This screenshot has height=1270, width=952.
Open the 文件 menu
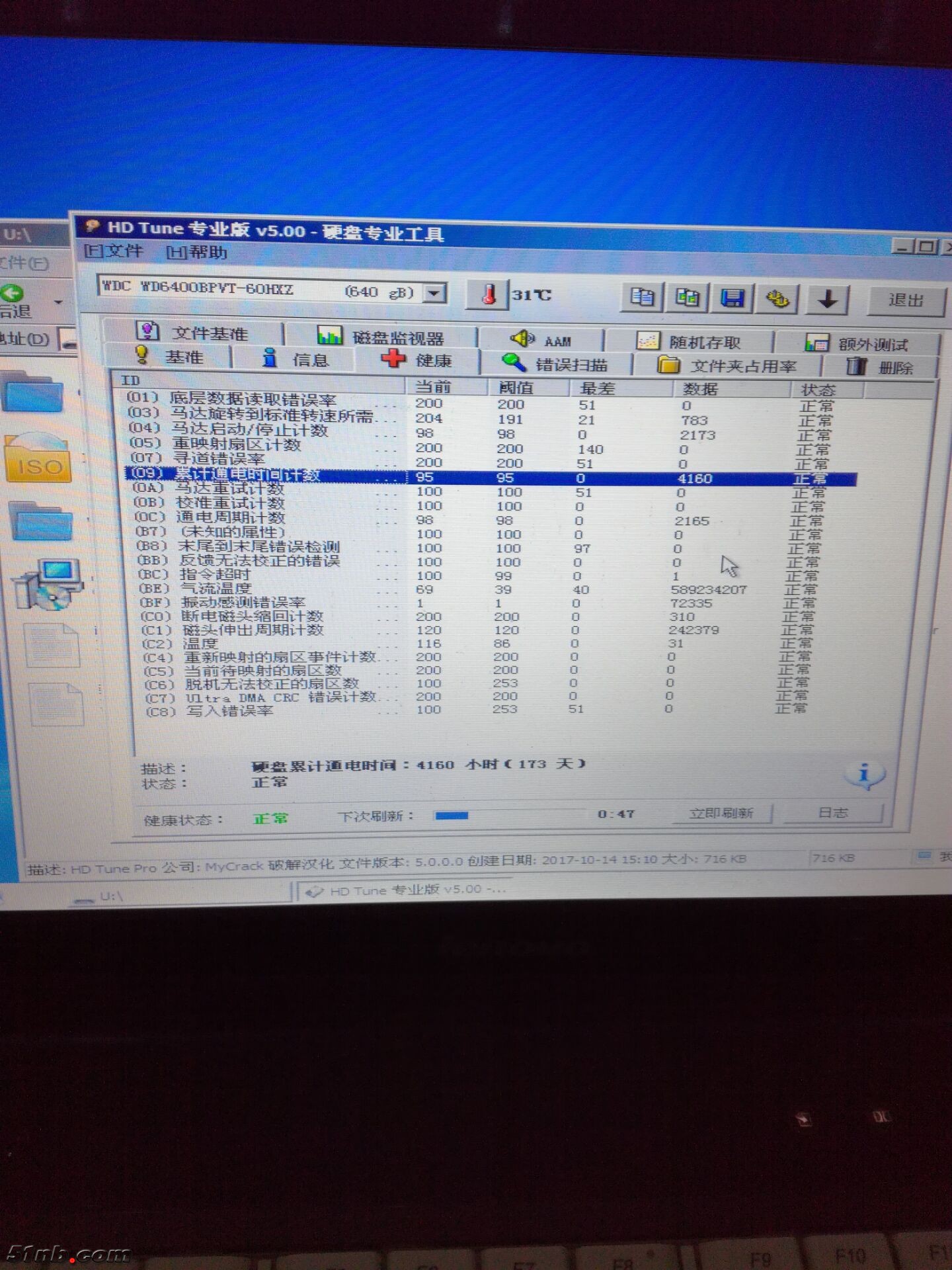pos(114,251)
